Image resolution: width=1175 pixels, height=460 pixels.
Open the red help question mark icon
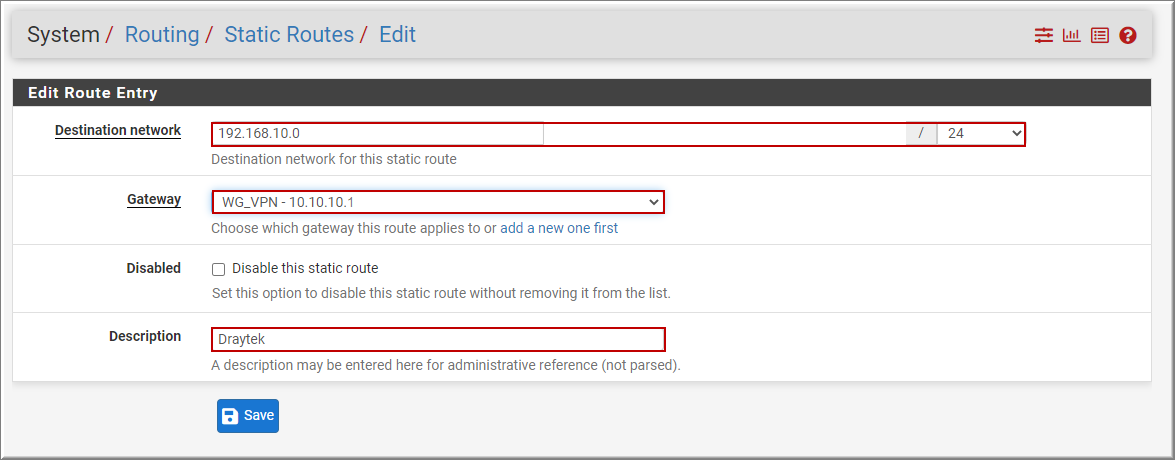1128,35
